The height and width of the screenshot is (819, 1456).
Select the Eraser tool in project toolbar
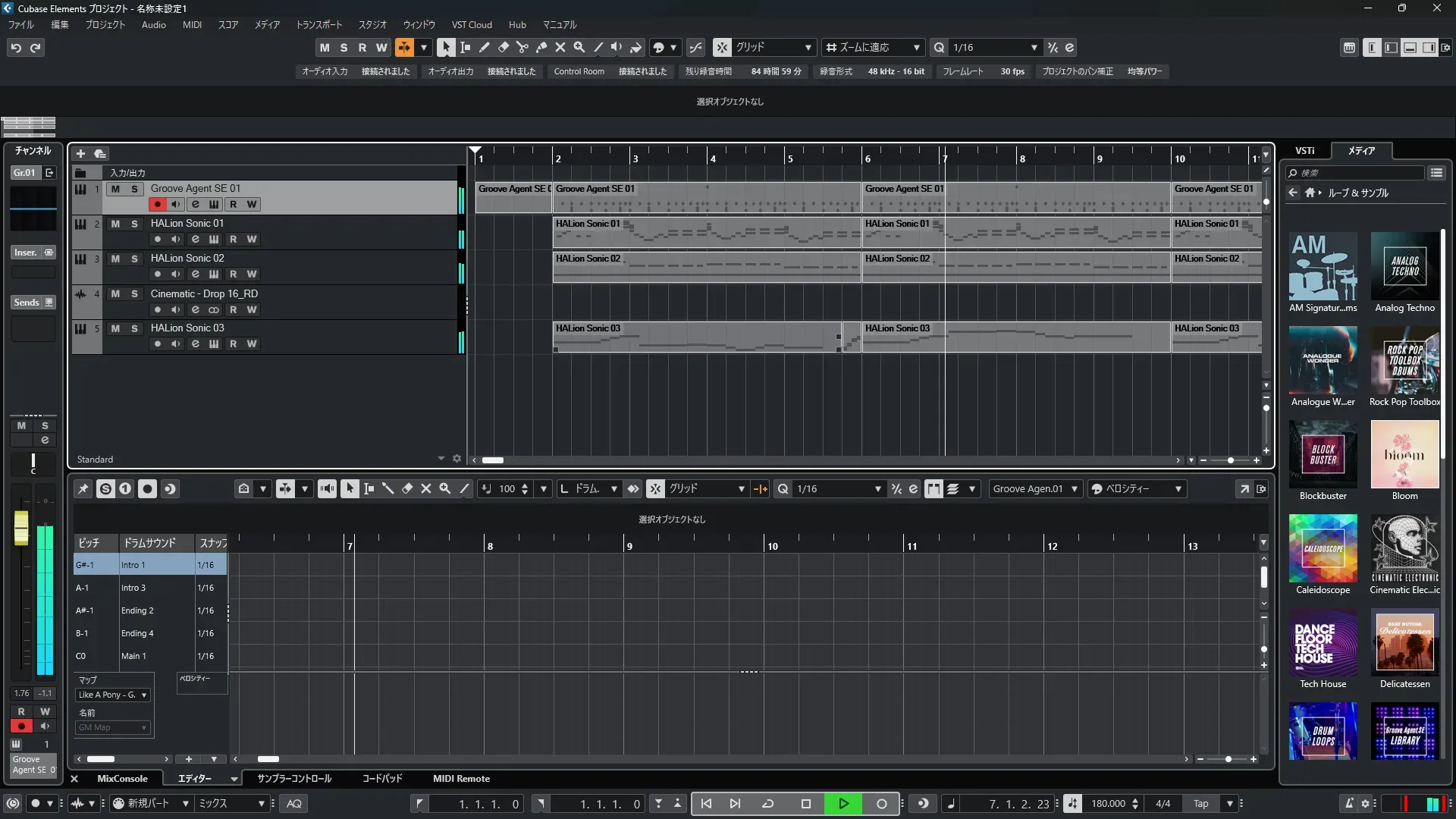point(503,47)
